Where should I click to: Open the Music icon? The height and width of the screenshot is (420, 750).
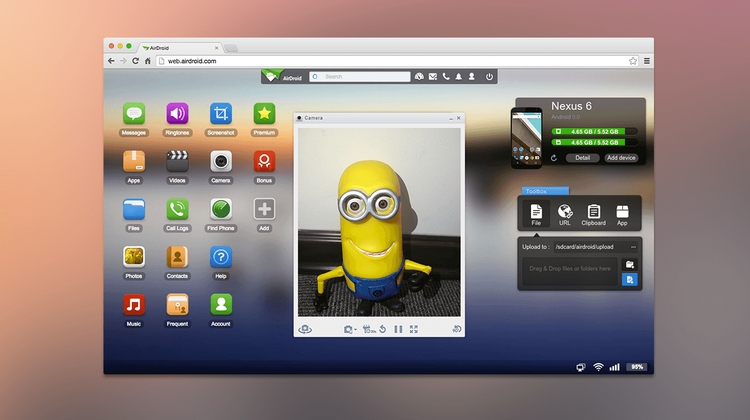coord(134,305)
